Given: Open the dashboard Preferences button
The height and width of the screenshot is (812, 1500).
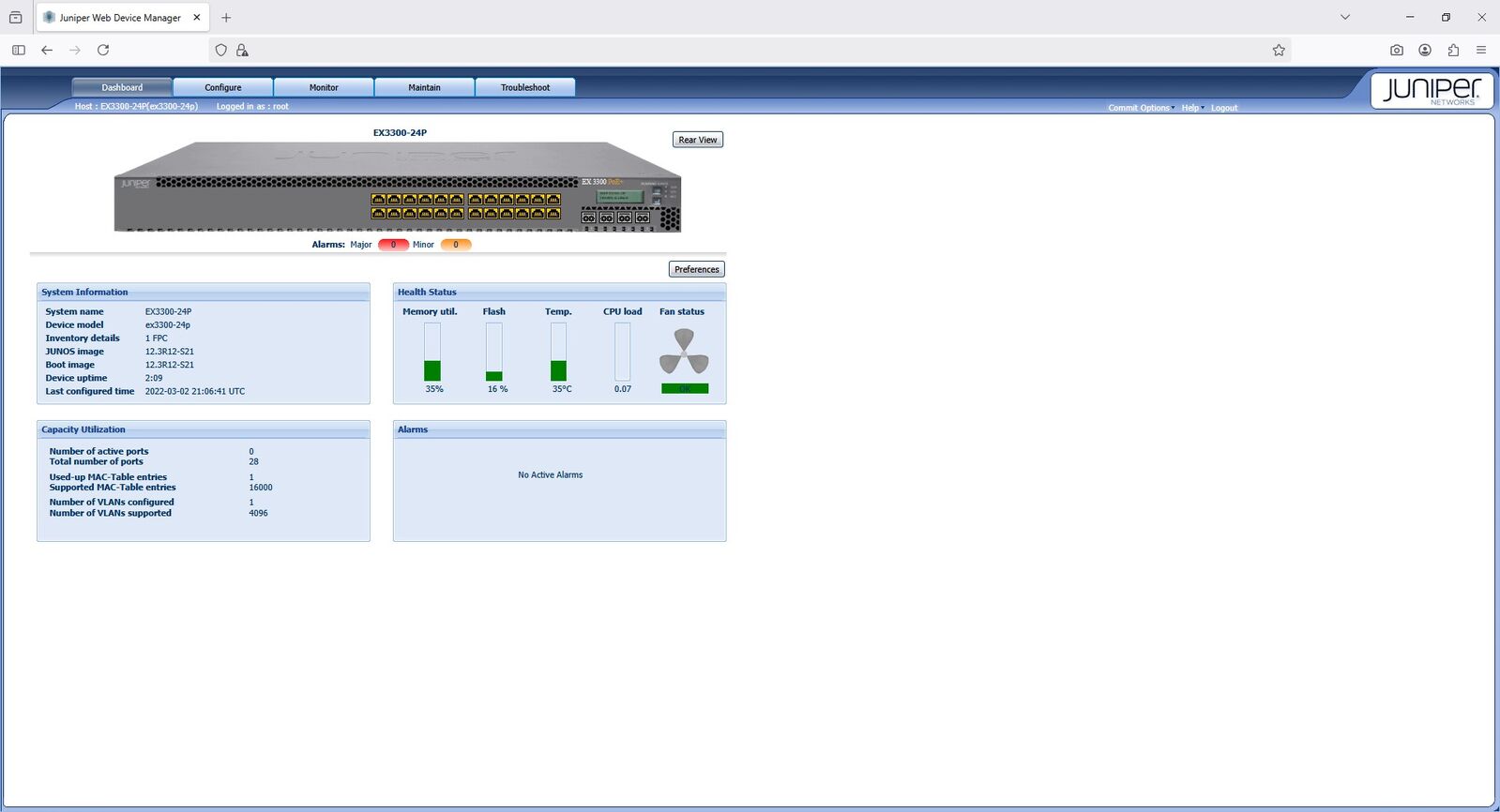Looking at the screenshot, I should point(697,269).
